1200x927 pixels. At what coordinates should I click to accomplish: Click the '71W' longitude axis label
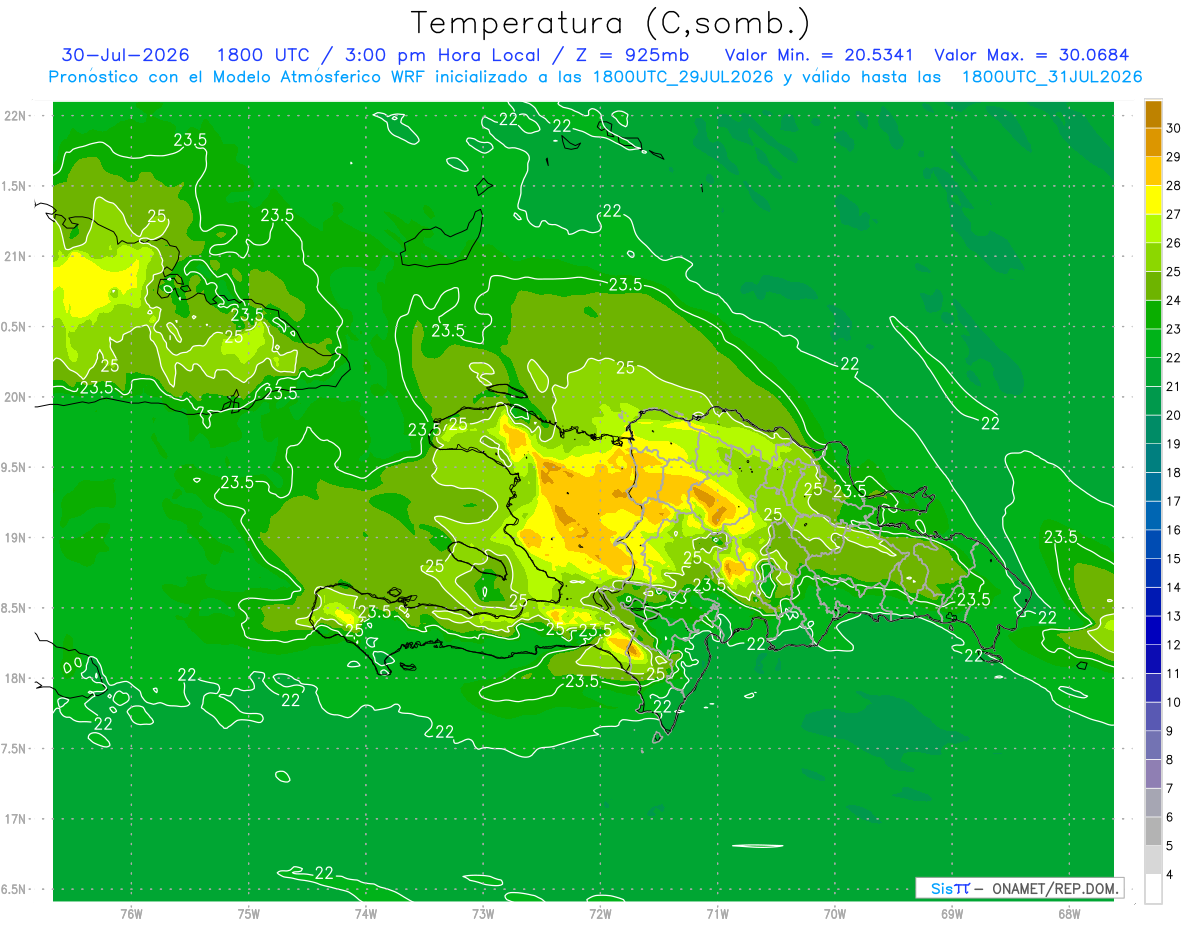(x=717, y=913)
